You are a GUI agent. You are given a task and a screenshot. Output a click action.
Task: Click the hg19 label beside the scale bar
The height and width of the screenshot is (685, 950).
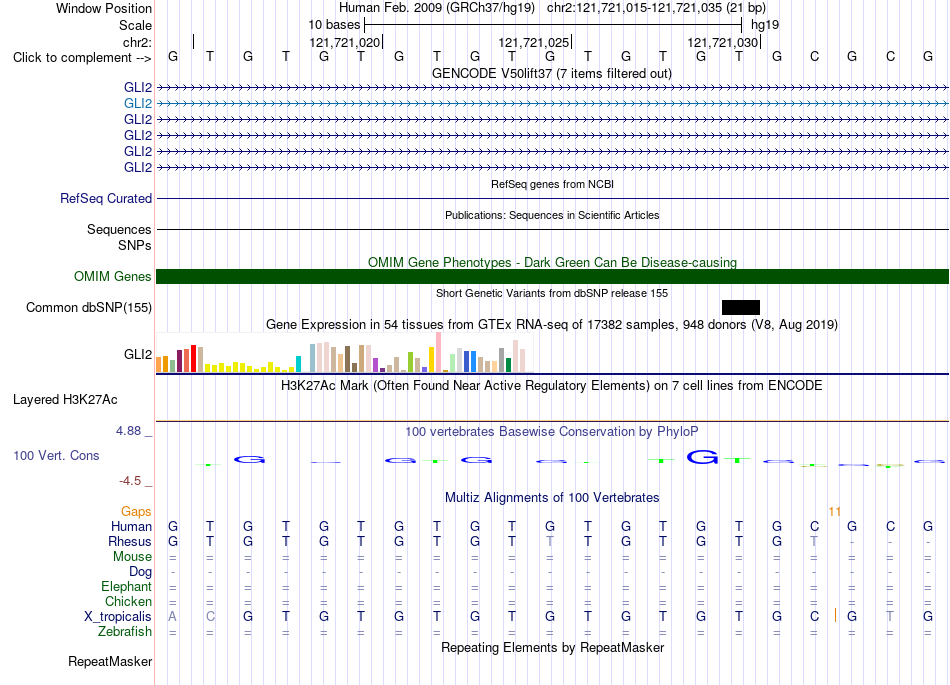click(x=765, y=25)
